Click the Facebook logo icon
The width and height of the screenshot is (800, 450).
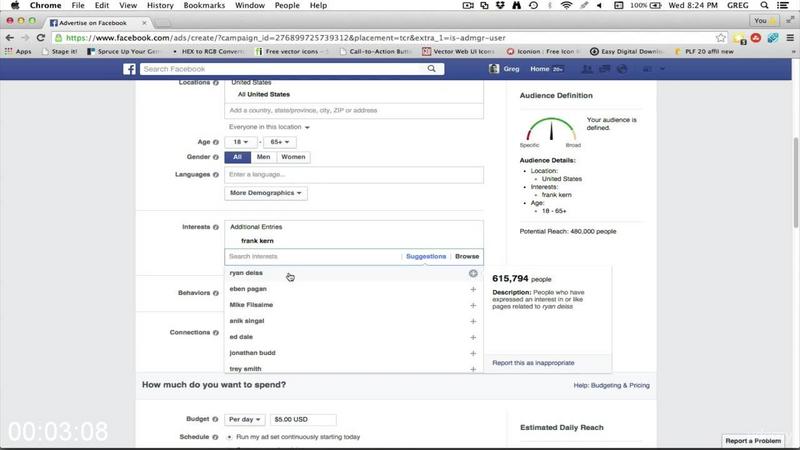[x=130, y=69]
